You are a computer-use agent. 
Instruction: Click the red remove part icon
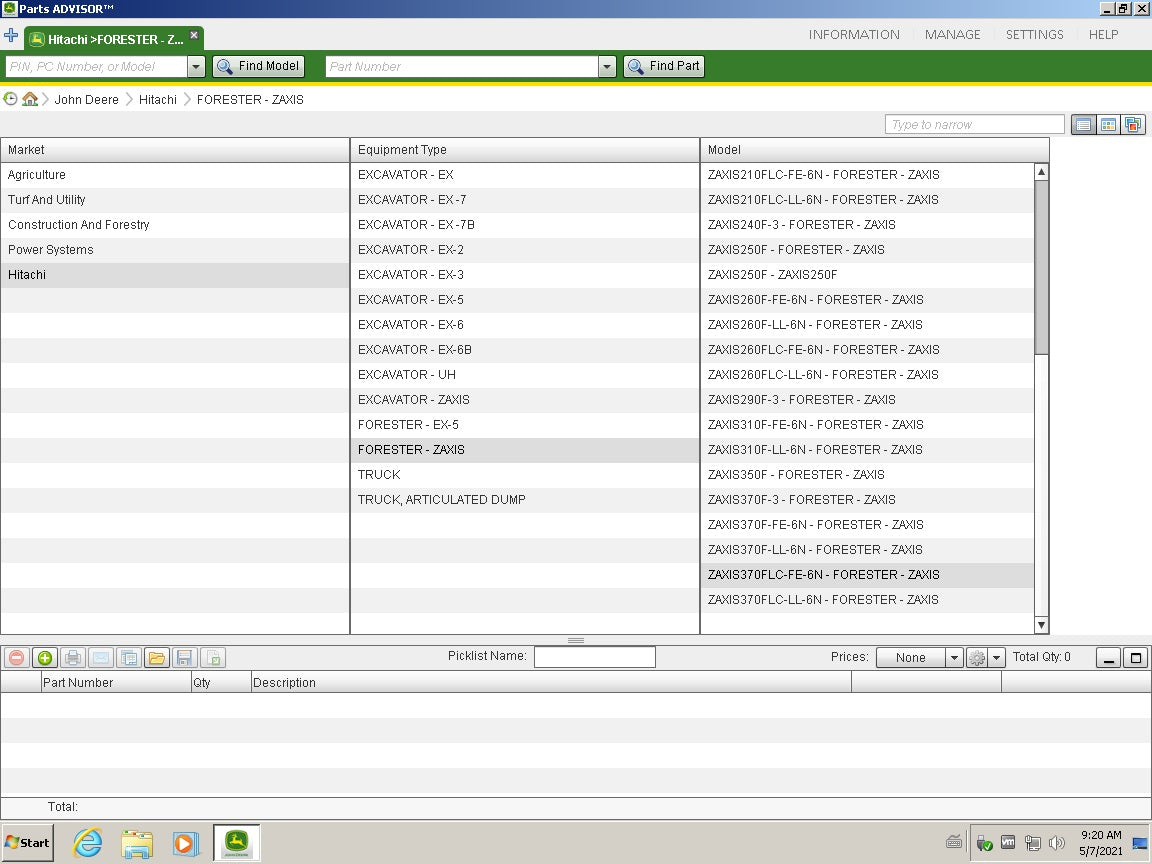click(x=16, y=658)
